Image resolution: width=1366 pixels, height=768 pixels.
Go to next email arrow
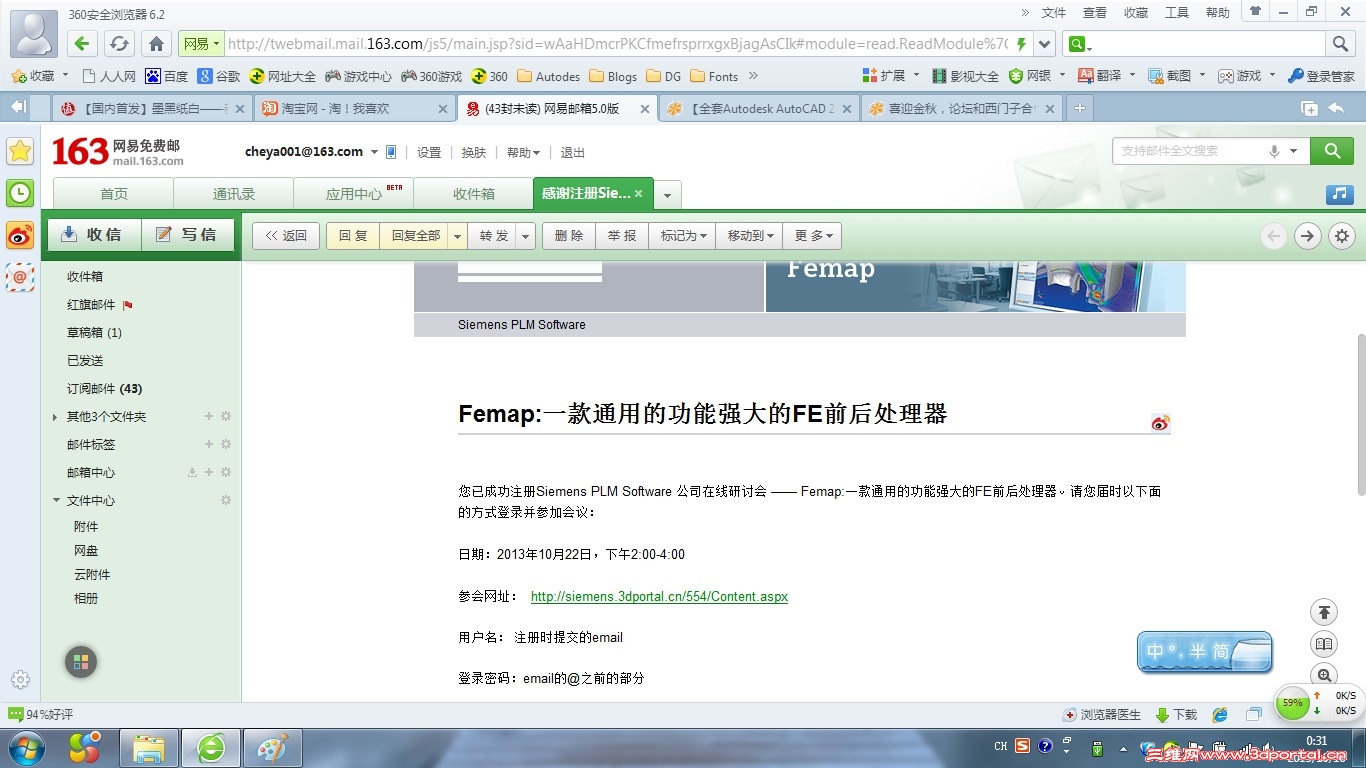(1307, 236)
